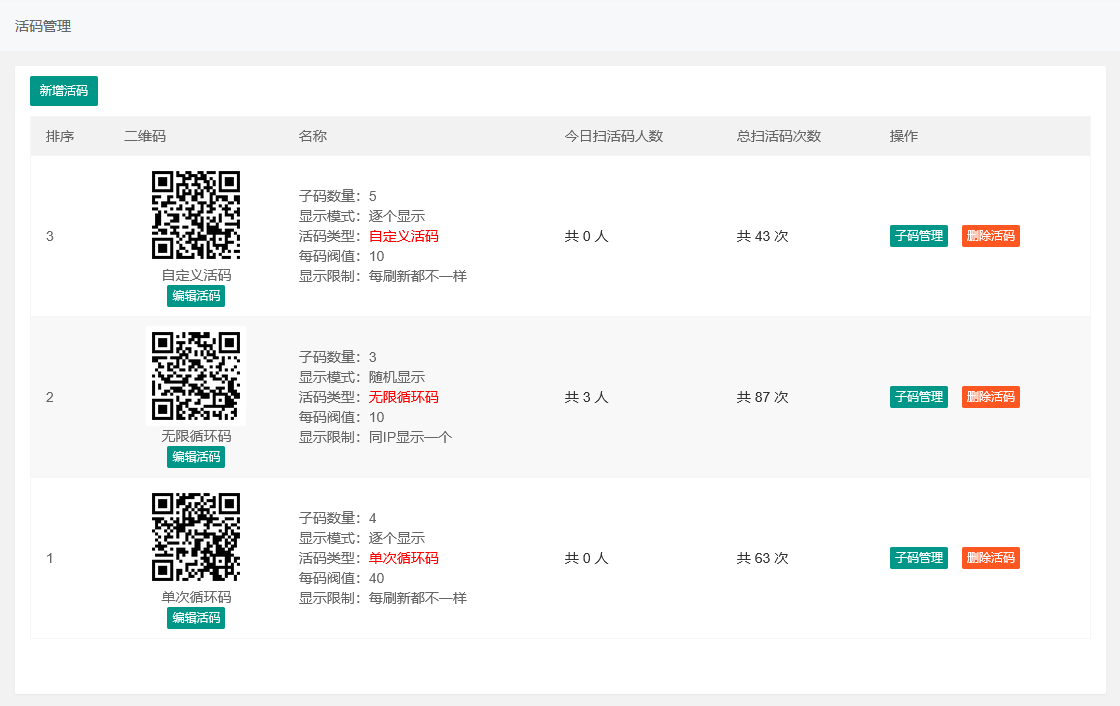Click the 无限循环码 caption under QR code

[x=196, y=436]
